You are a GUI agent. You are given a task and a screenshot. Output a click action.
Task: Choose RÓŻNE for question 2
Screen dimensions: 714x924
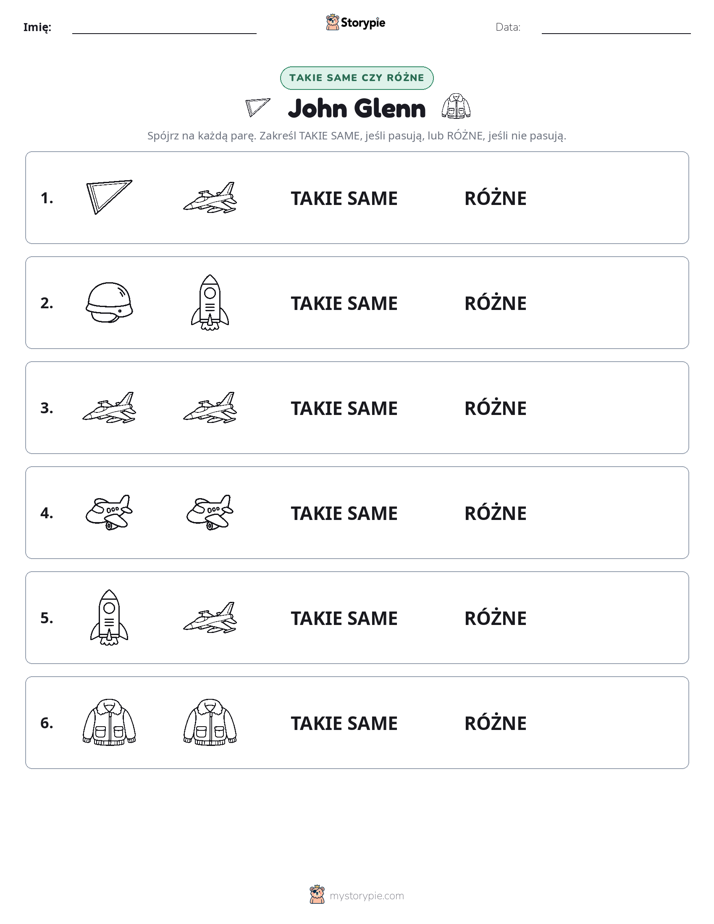pyautogui.click(x=495, y=303)
